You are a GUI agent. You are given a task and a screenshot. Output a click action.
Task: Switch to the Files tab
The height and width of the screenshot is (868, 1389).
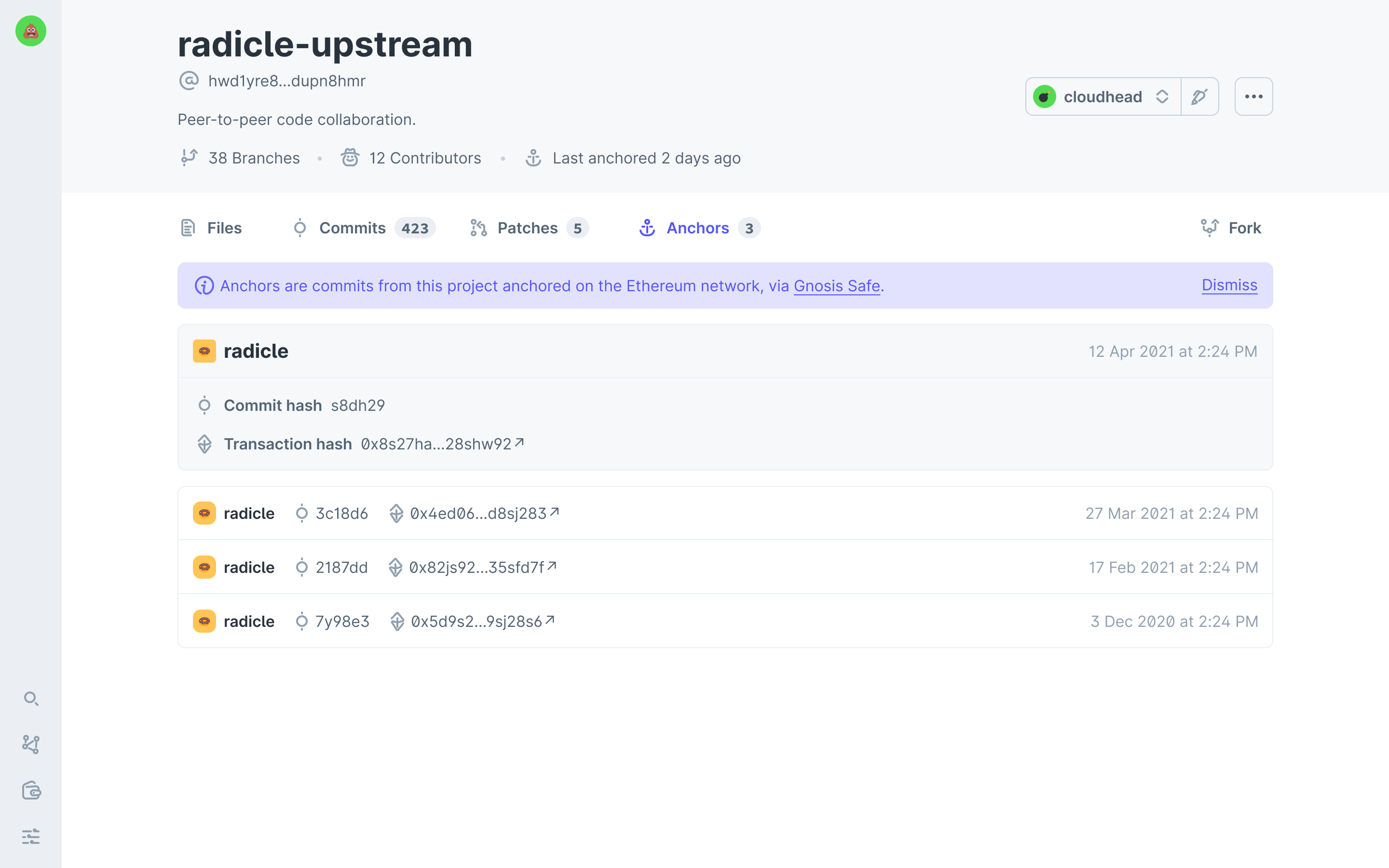pos(224,228)
